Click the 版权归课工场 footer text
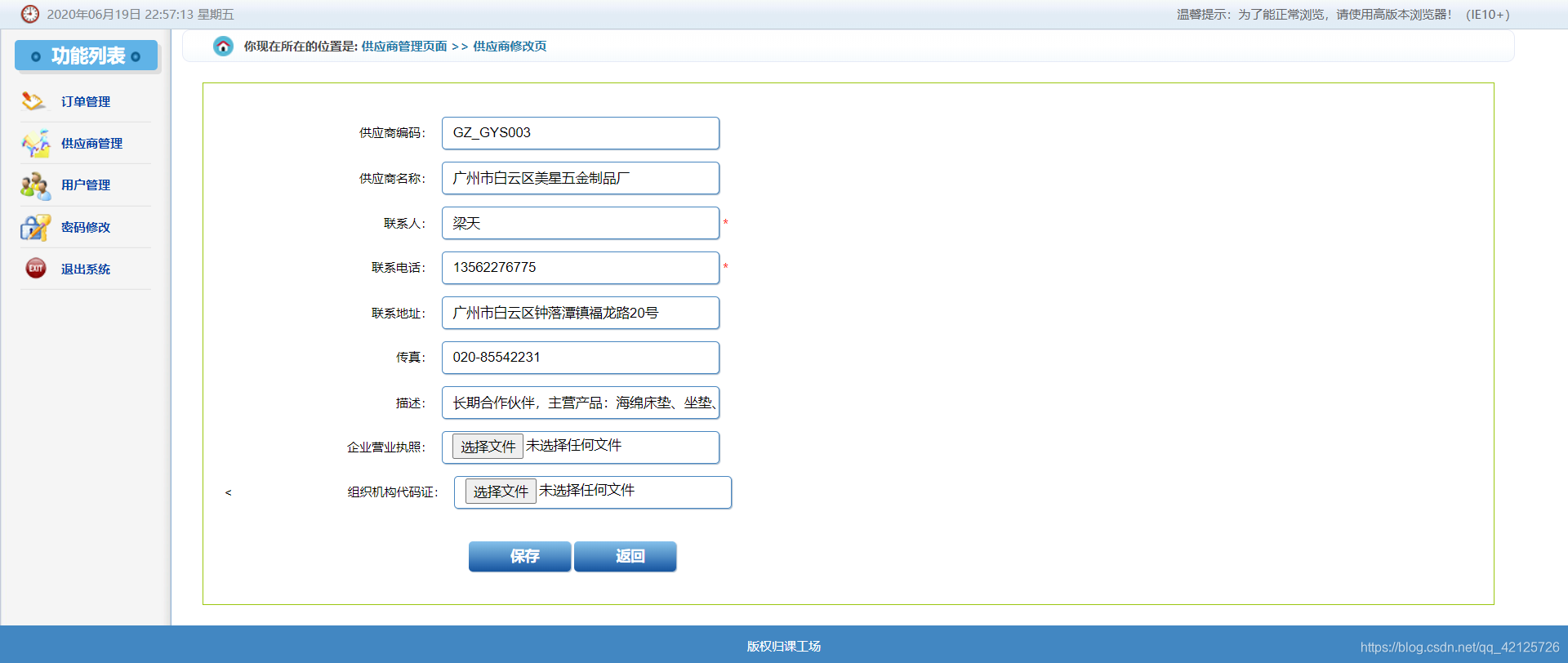 click(x=783, y=647)
